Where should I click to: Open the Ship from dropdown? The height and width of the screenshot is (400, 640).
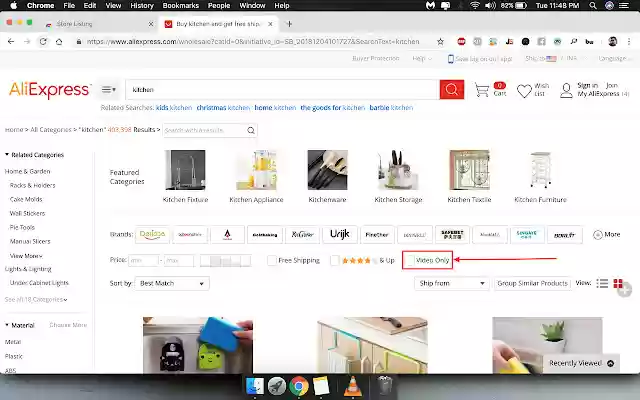(x=452, y=283)
